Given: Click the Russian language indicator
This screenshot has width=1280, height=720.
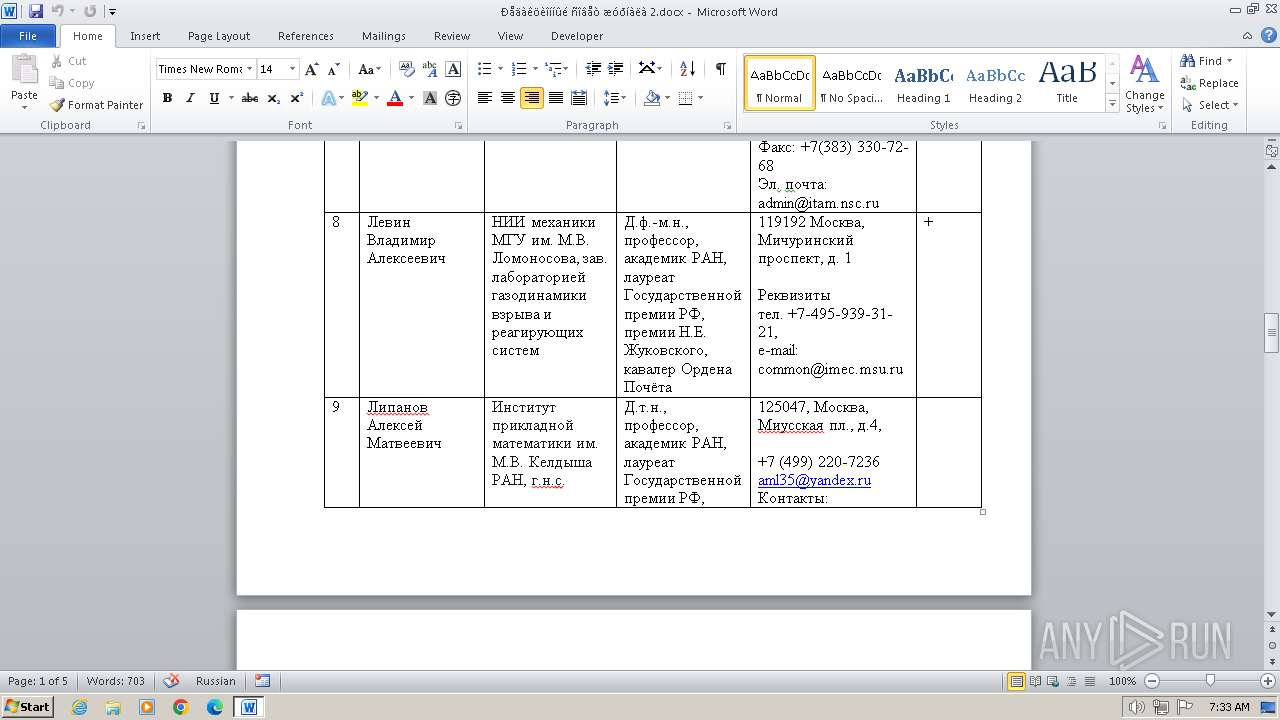Looking at the screenshot, I should pyautogui.click(x=216, y=681).
